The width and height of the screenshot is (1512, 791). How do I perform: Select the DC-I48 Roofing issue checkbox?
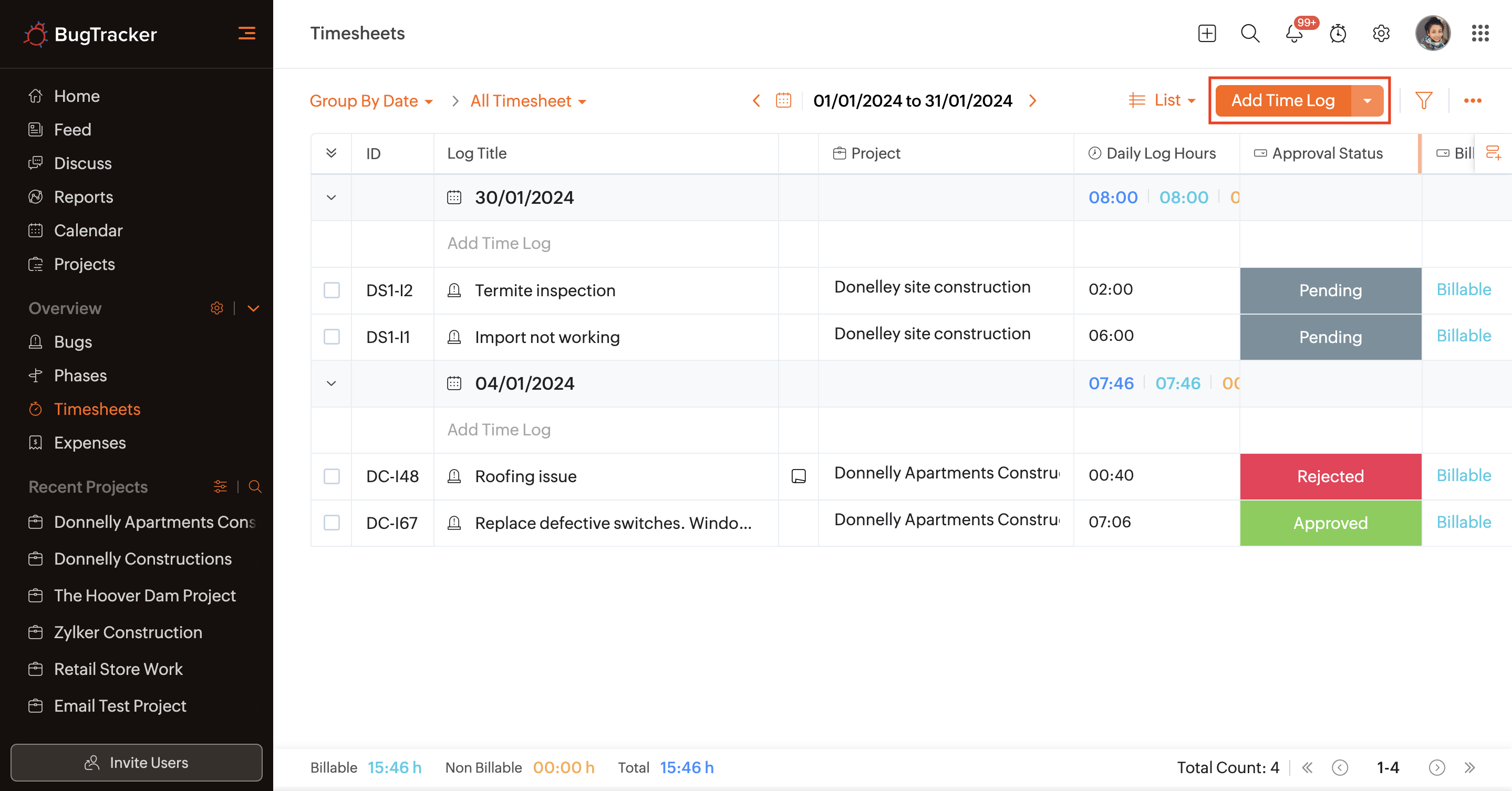(x=332, y=476)
